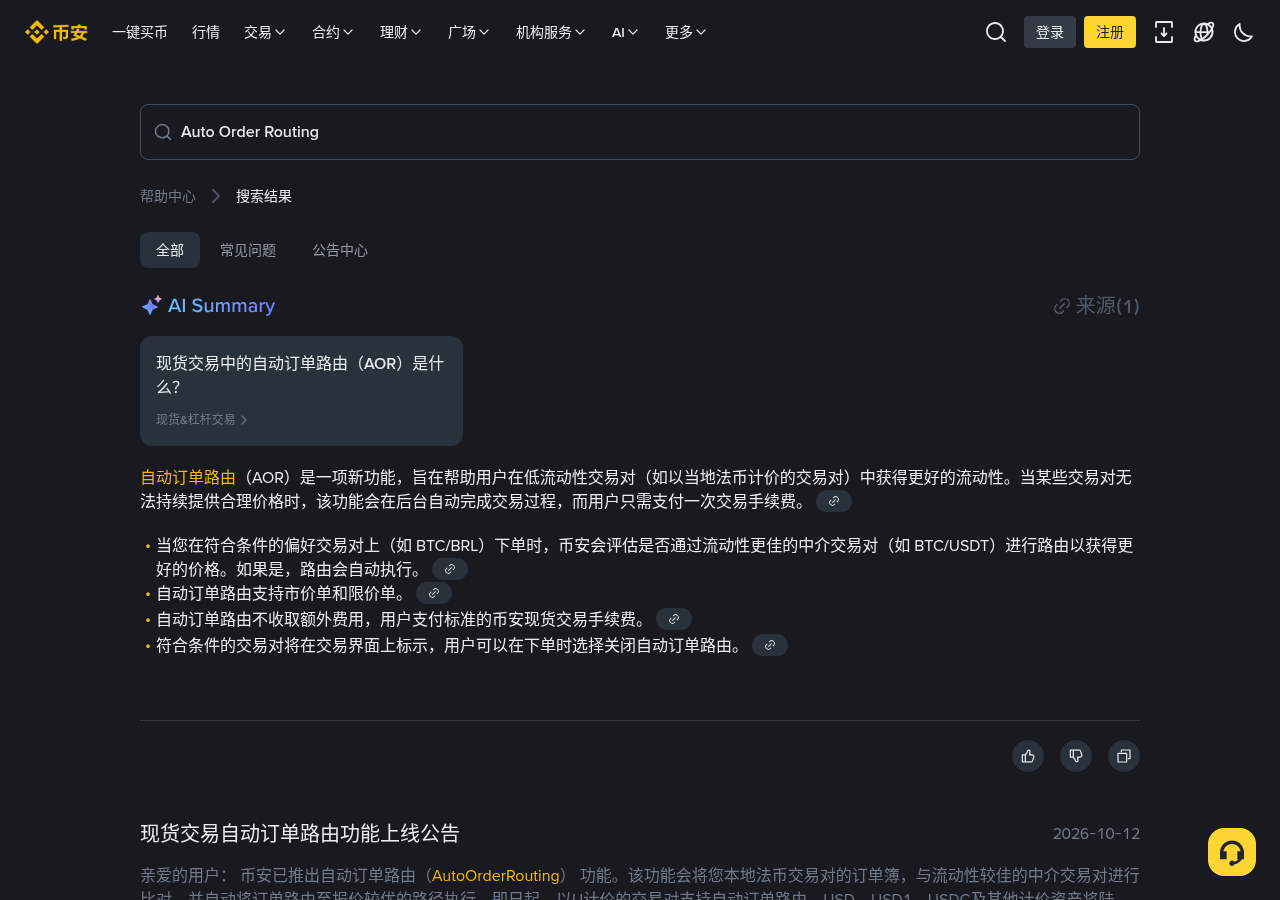Click source link icon after 路由会自动执行。
The width and height of the screenshot is (1280, 900).
pos(450,569)
